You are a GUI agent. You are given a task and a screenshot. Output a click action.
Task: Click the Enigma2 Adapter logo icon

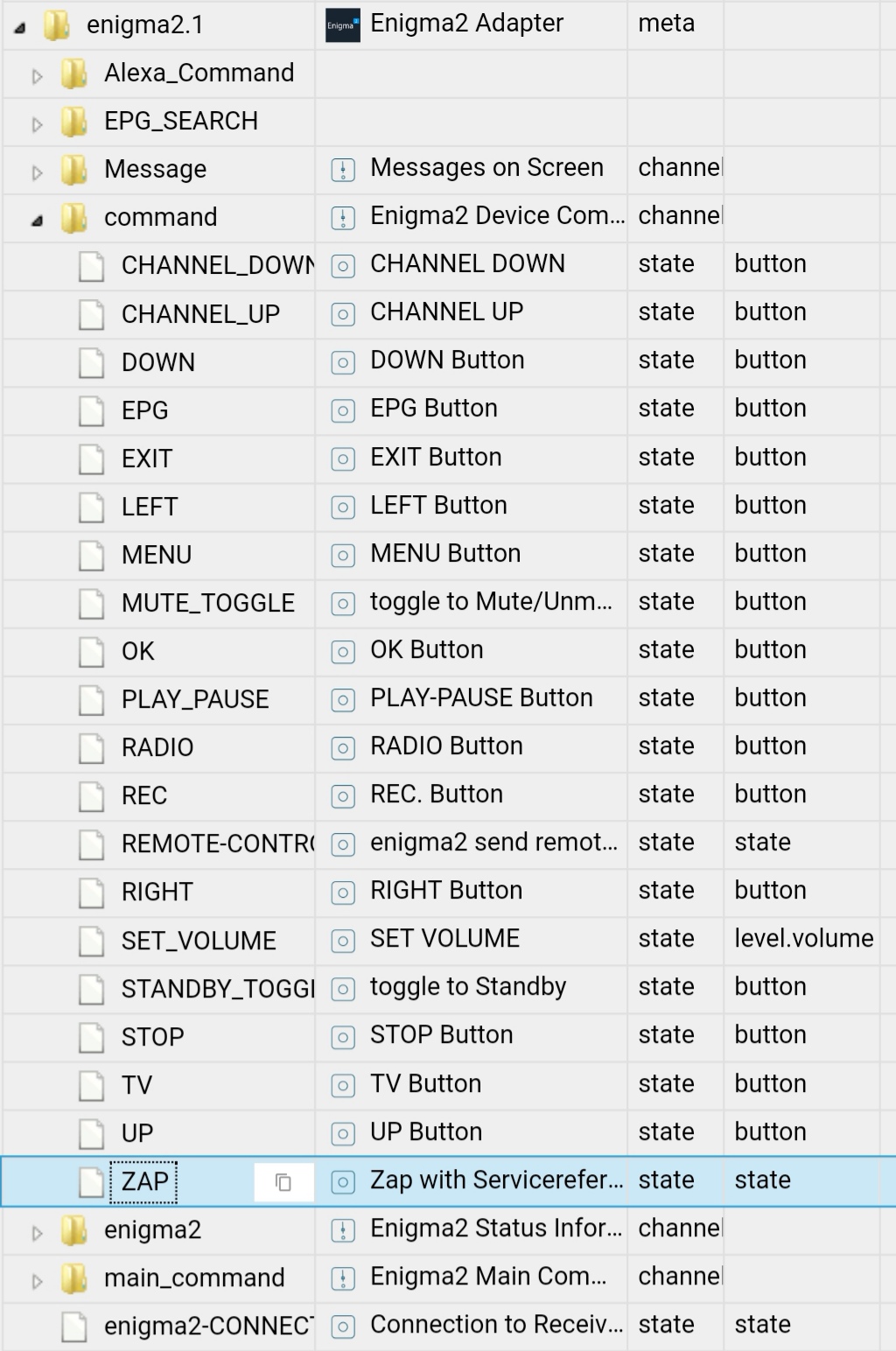point(342,25)
